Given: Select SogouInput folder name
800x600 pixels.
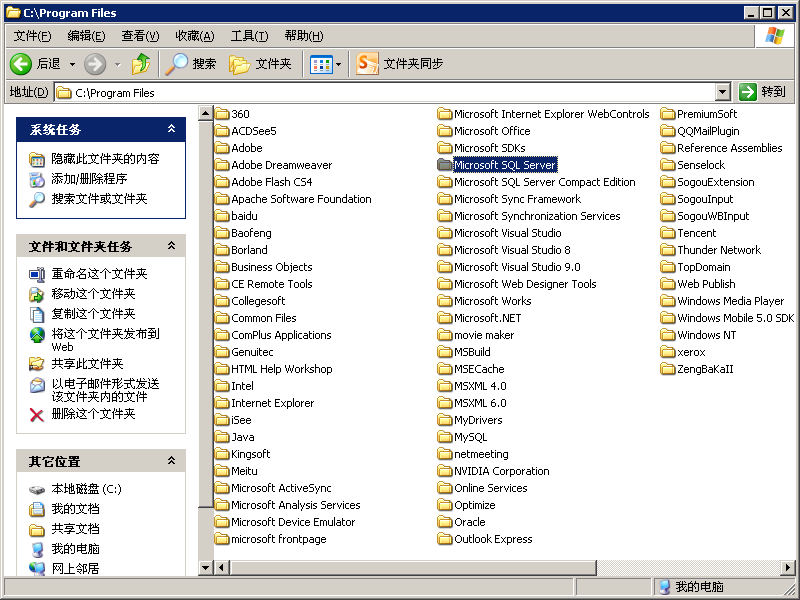Looking at the screenshot, I should tap(705, 199).
